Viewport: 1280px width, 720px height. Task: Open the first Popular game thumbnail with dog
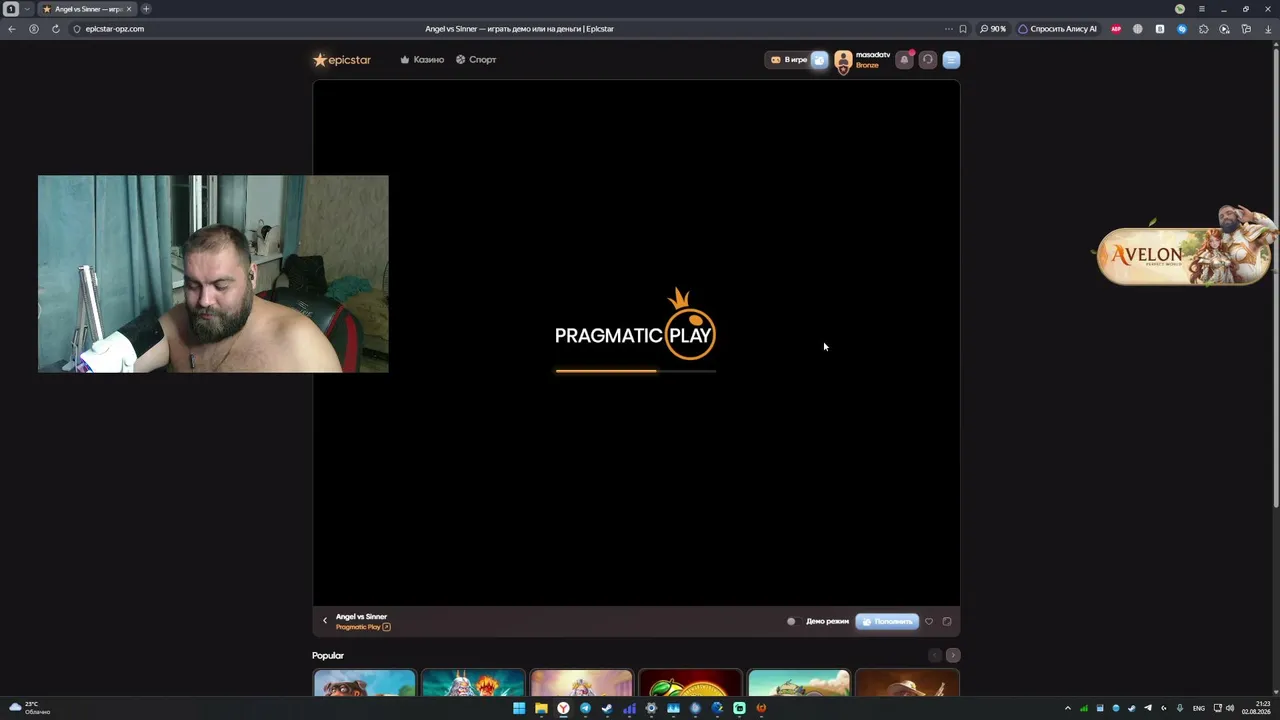(x=364, y=683)
